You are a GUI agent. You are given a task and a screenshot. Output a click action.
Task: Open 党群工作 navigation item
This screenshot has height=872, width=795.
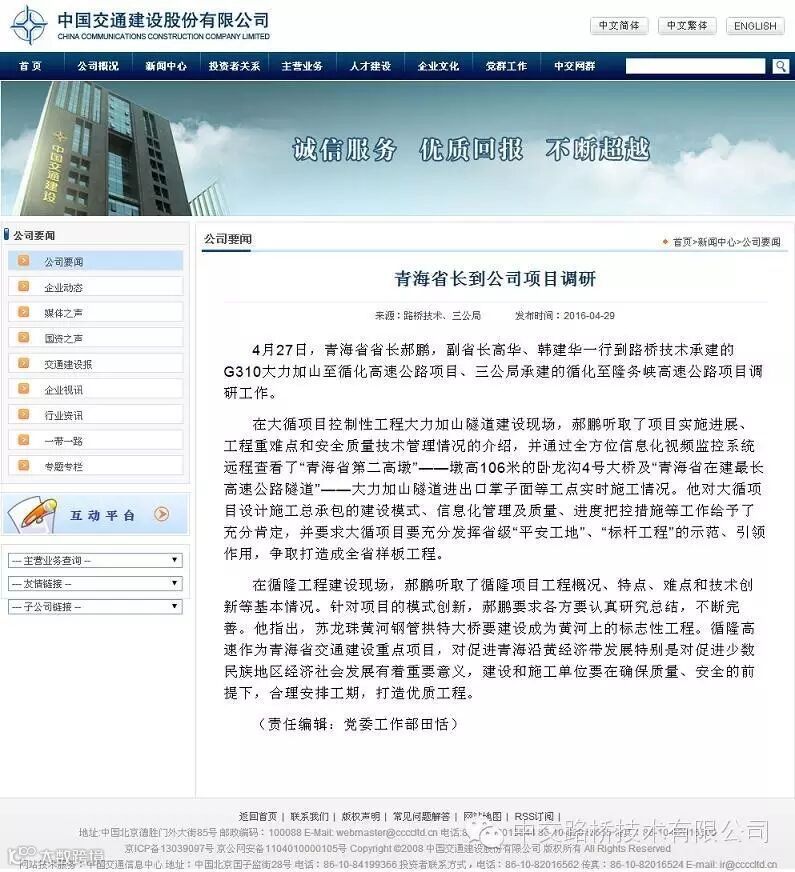[x=506, y=66]
